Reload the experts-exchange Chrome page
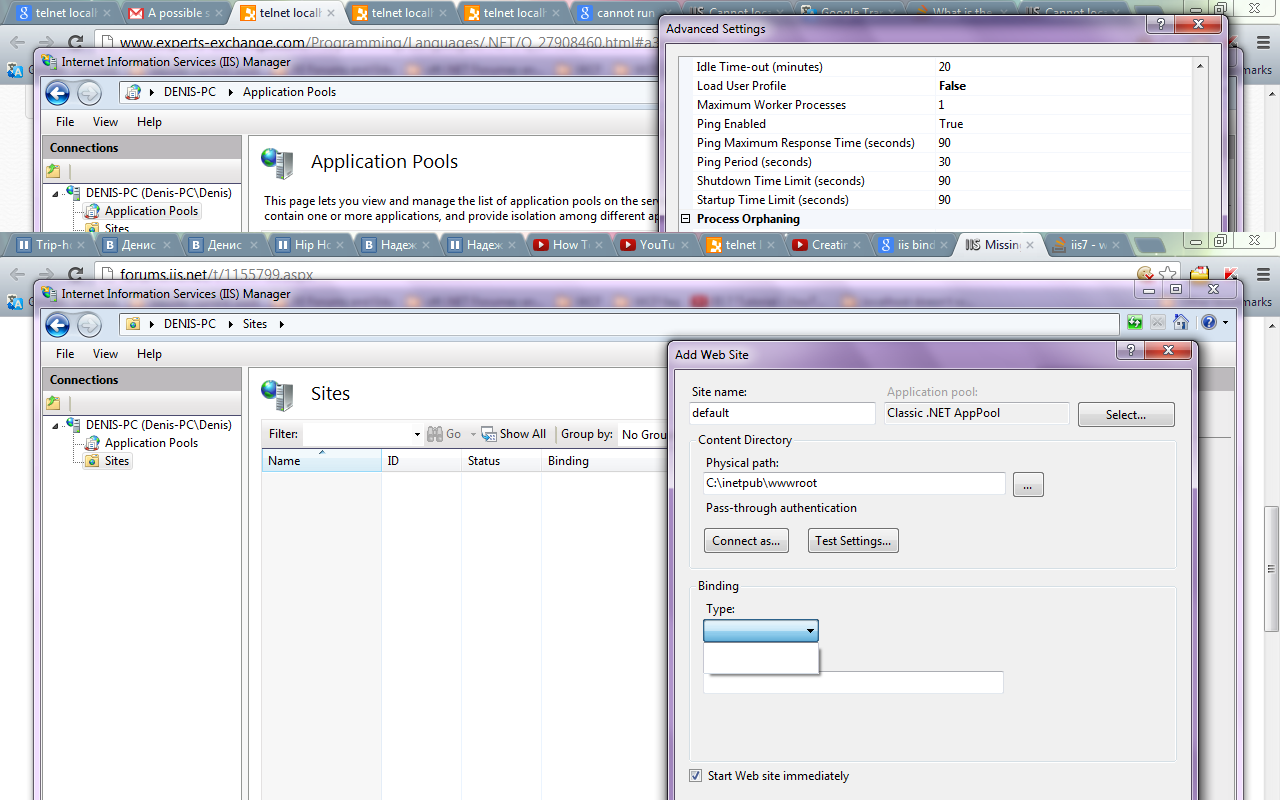The width and height of the screenshot is (1280, 800). pos(75,42)
